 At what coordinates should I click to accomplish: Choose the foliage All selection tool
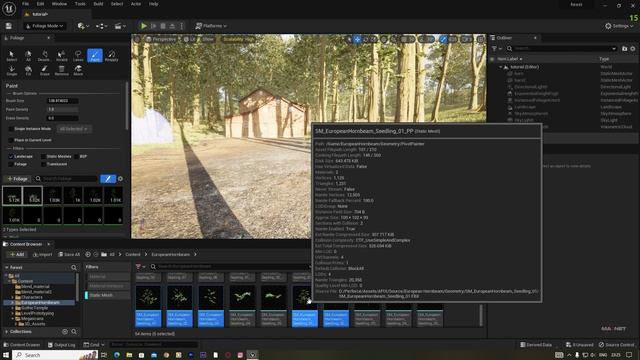point(28,56)
